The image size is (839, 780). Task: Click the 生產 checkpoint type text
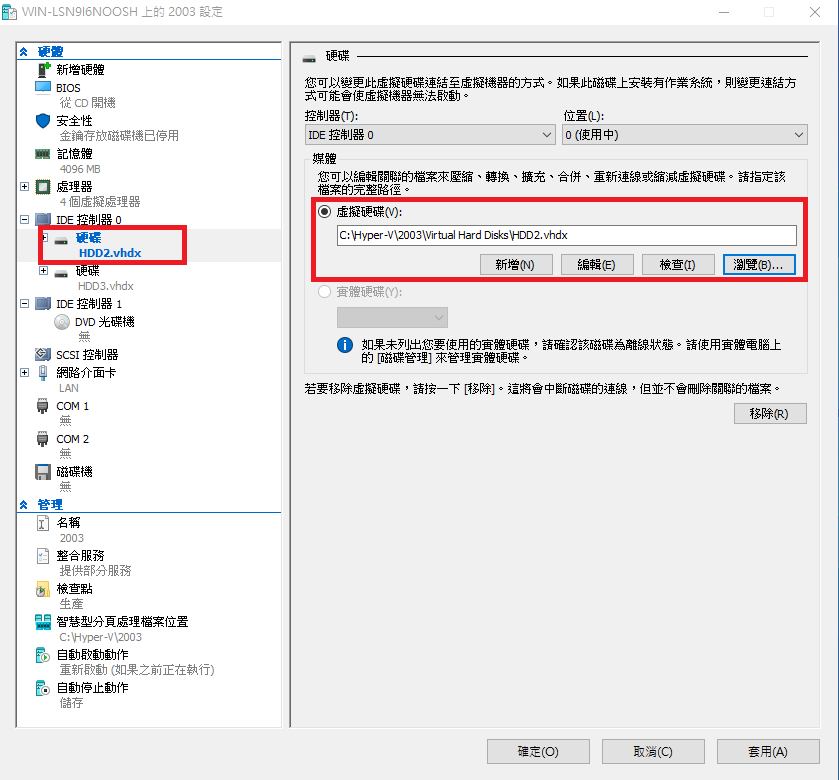pos(71,604)
